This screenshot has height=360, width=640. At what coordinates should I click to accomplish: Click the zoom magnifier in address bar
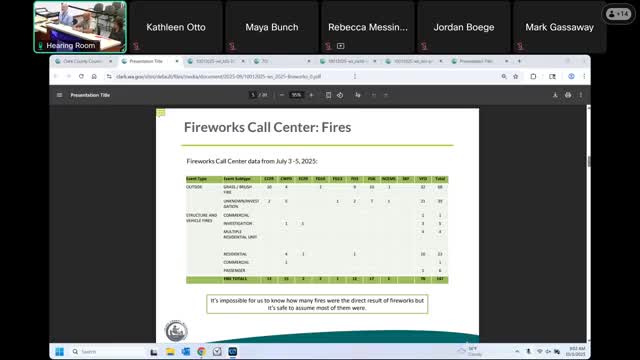(504, 76)
